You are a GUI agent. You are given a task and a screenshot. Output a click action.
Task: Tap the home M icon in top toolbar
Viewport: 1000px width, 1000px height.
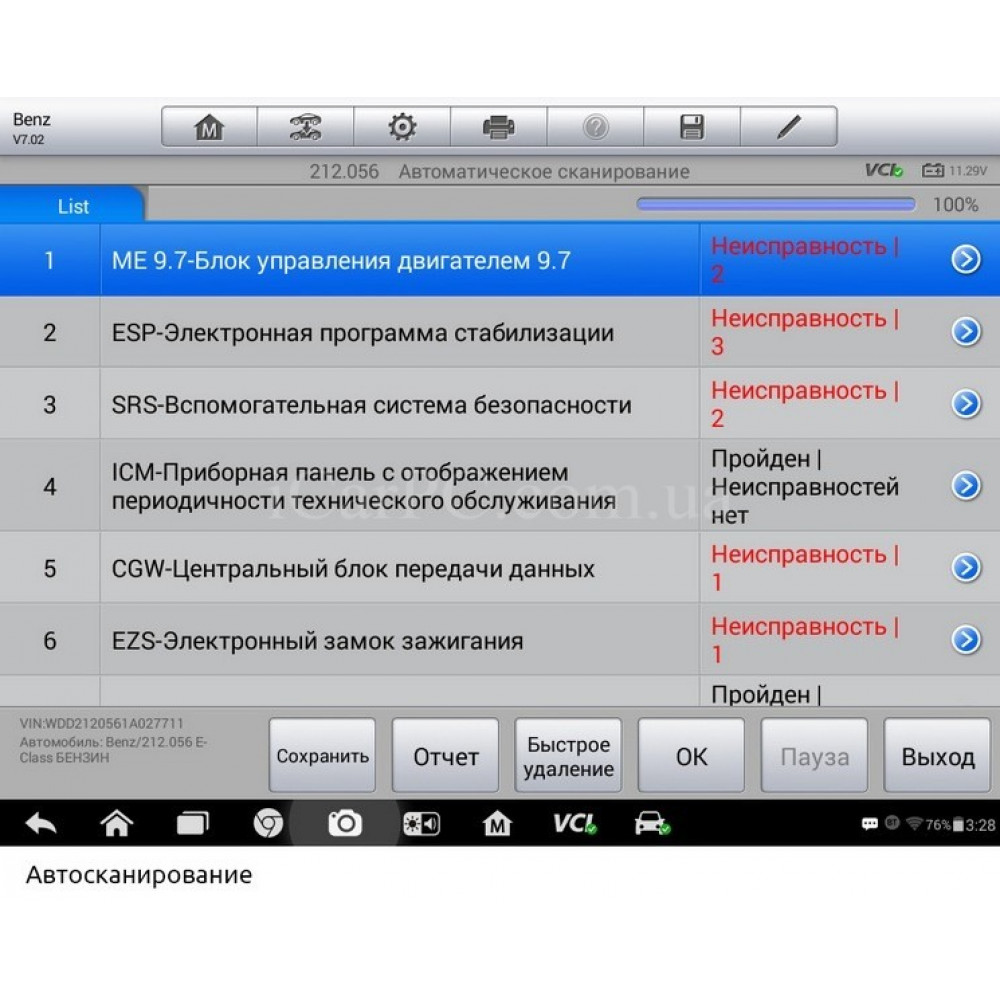click(209, 127)
